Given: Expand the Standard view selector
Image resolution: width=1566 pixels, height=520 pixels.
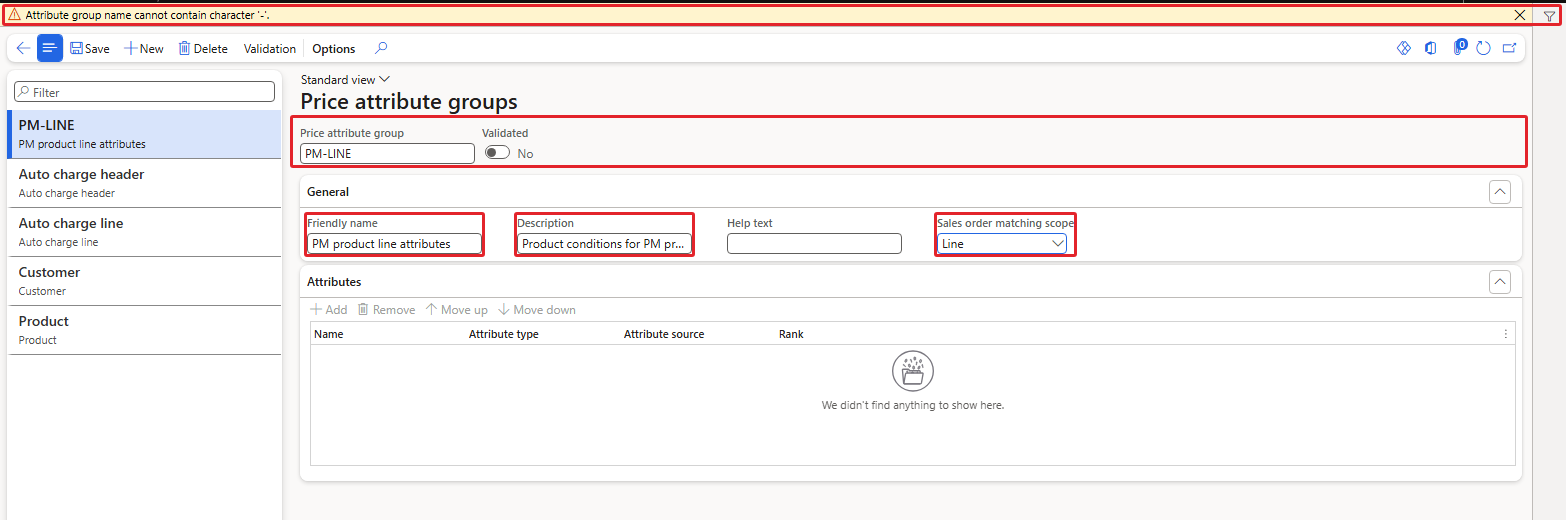Looking at the screenshot, I should (345, 80).
